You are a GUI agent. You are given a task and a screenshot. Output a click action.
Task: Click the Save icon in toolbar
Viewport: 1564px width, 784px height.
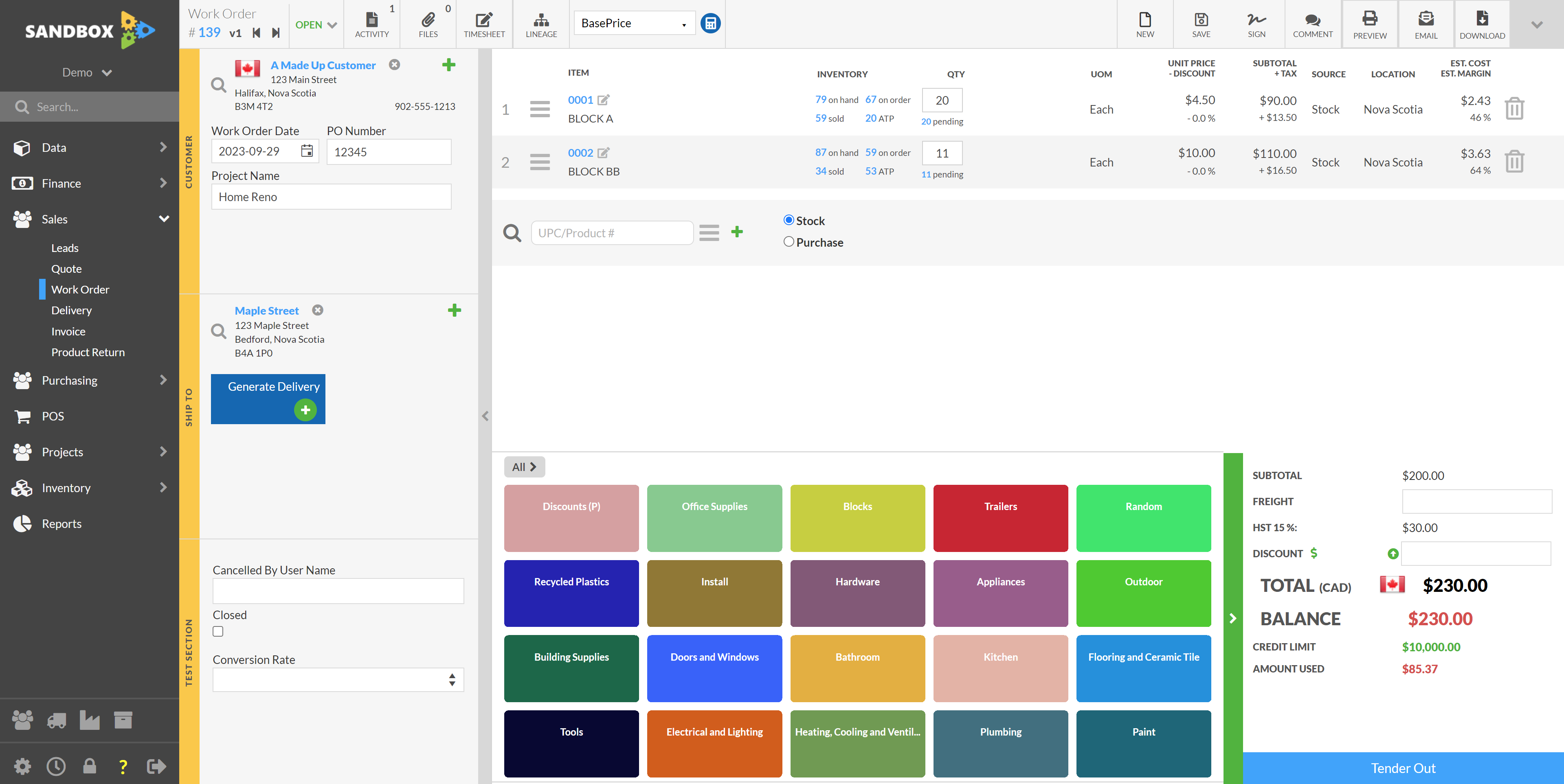[x=1200, y=22]
